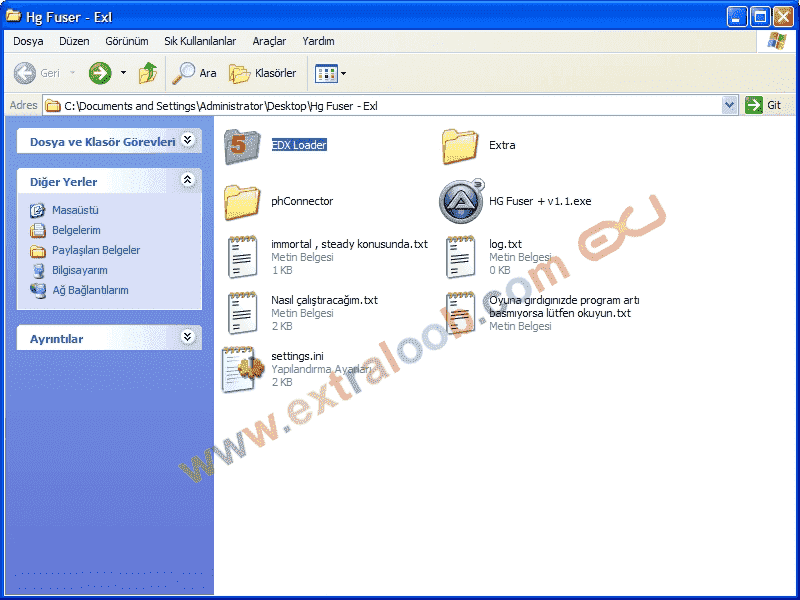
Task: Open the back button history dropdown
Action: 72,73
